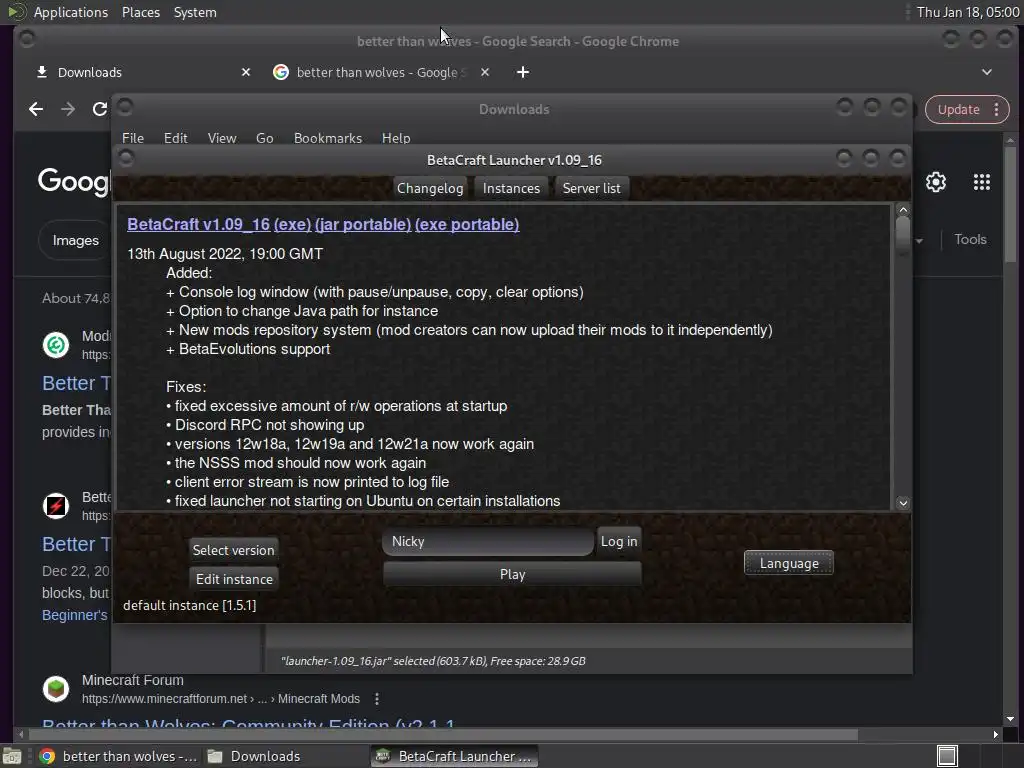
Task: Open the BetaCraft v1.09_16 download link
Action: (199, 224)
